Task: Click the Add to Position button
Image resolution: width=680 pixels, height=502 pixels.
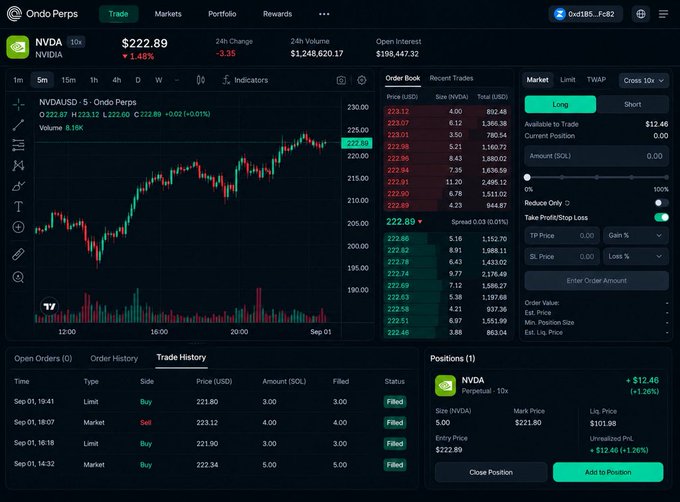Action: (x=608, y=472)
